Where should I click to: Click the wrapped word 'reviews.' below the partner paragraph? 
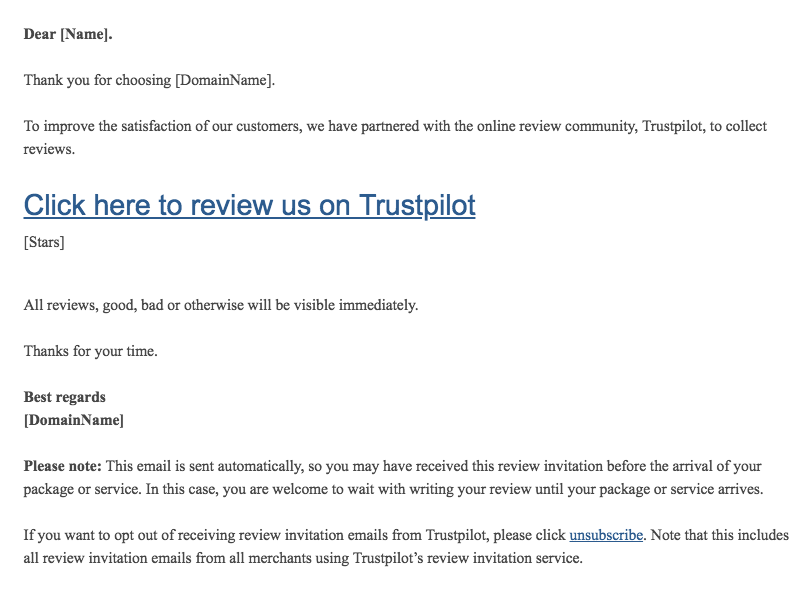pos(49,149)
